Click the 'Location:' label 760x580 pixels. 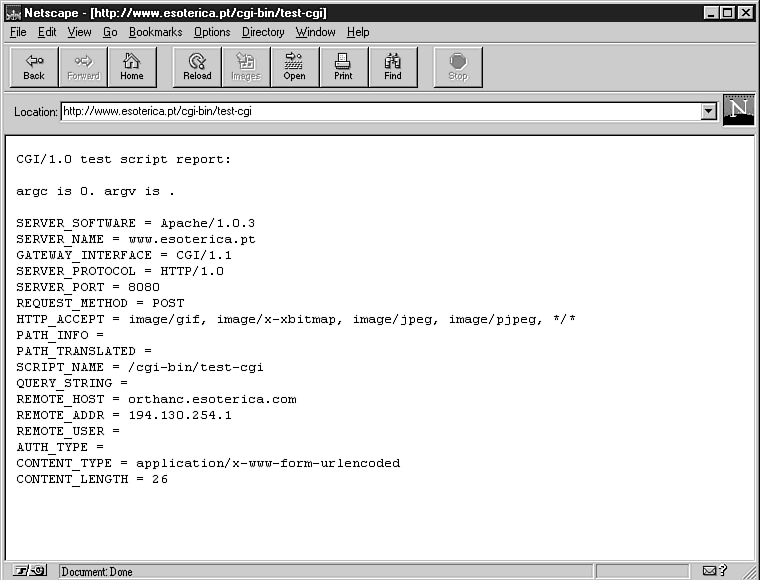35,112
